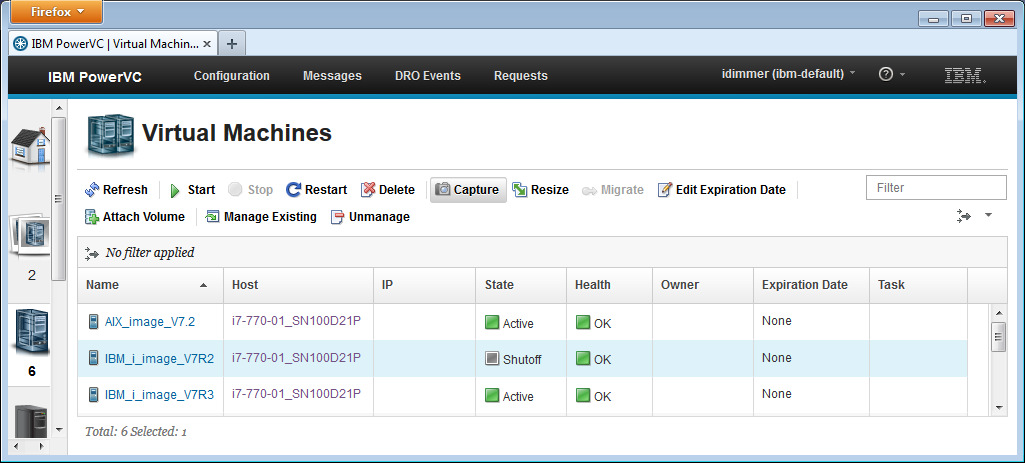Click OK health in IBM_i_image_V7R2 row
Image resolution: width=1025 pixels, height=463 pixels.
[594, 359]
